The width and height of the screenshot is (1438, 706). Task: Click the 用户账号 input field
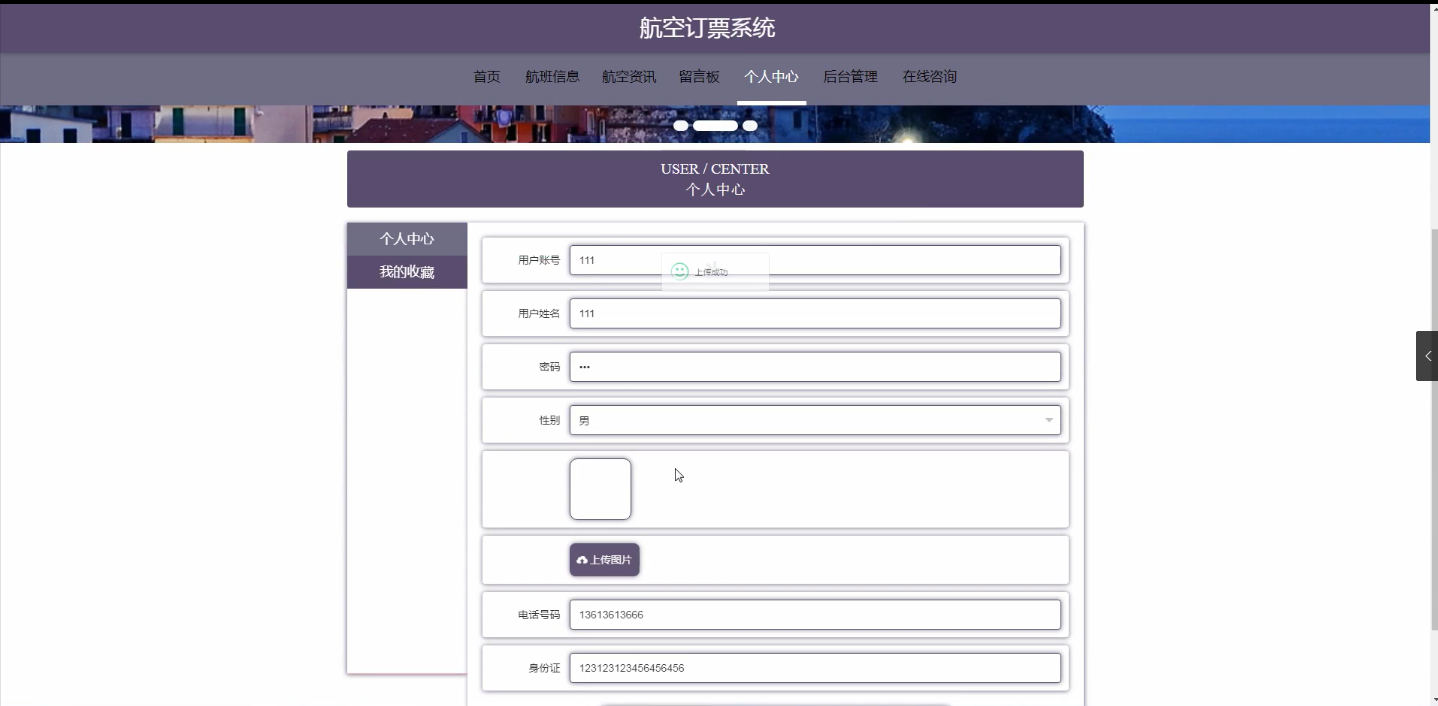pos(815,260)
